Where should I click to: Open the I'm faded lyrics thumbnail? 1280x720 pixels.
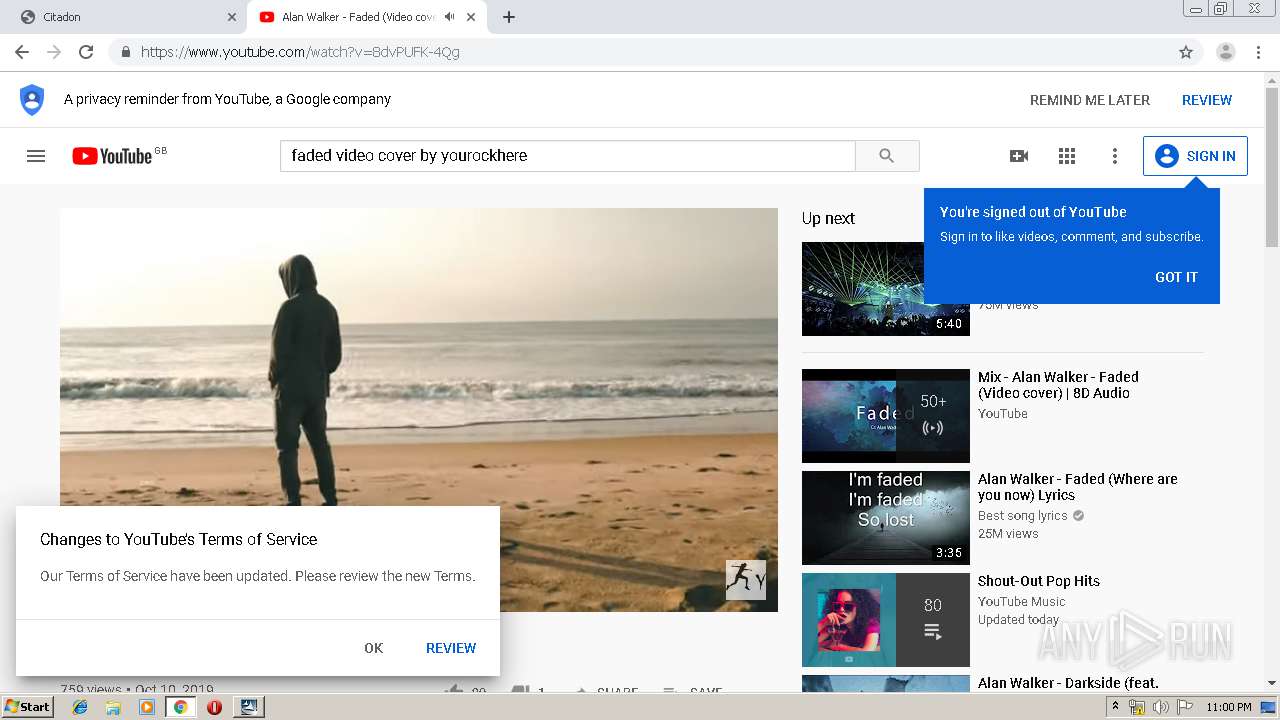pyautogui.click(x=886, y=518)
